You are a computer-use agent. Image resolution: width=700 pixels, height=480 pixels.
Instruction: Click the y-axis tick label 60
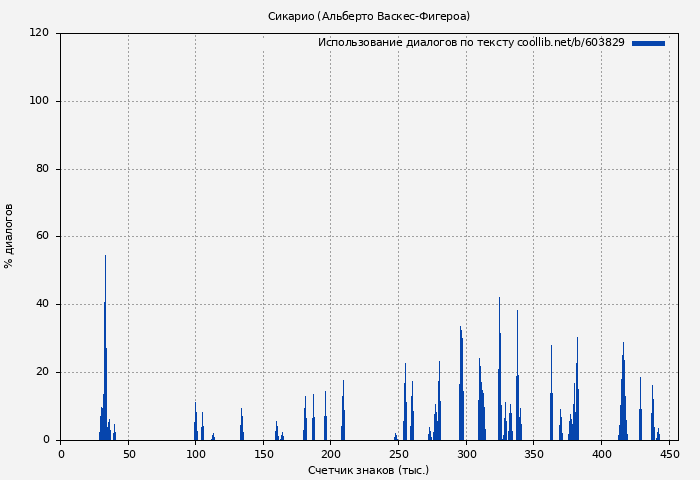[42, 237]
